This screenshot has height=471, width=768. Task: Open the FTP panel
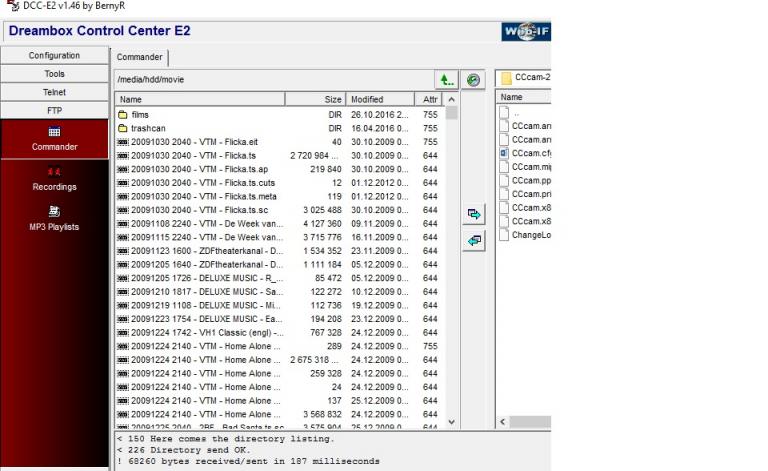tap(54, 110)
